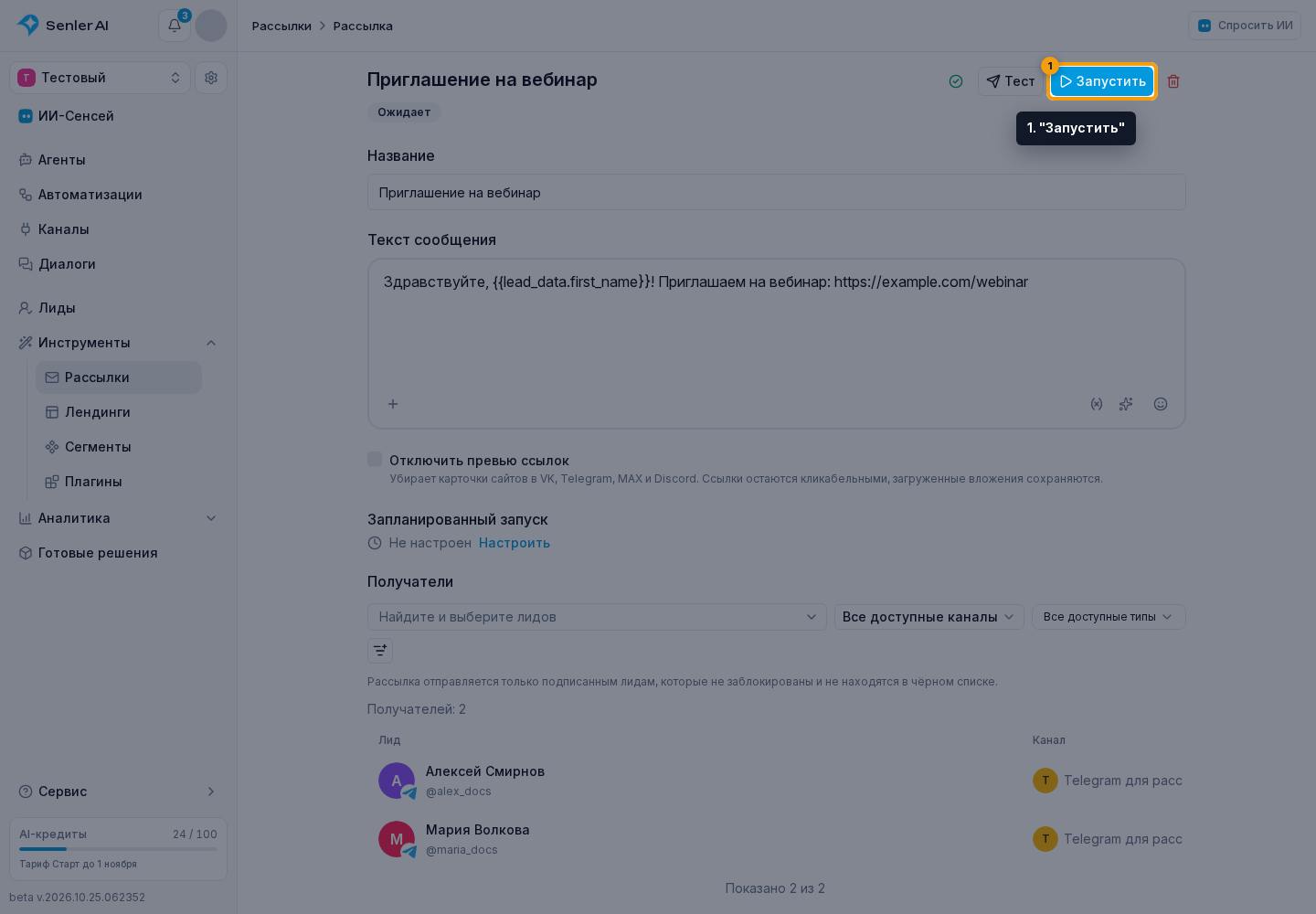Screen dimensions: 1316x914
Task: Send a test with Тест button
Action: (1011, 81)
